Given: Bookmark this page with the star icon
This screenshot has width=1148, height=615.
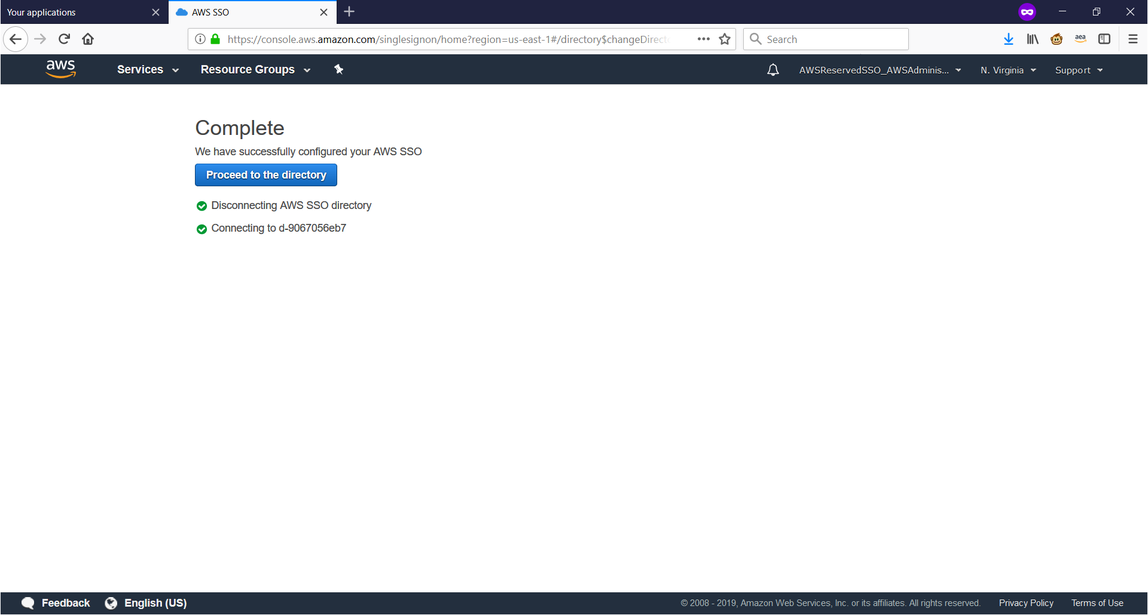Looking at the screenshot, I should [725, 40].
